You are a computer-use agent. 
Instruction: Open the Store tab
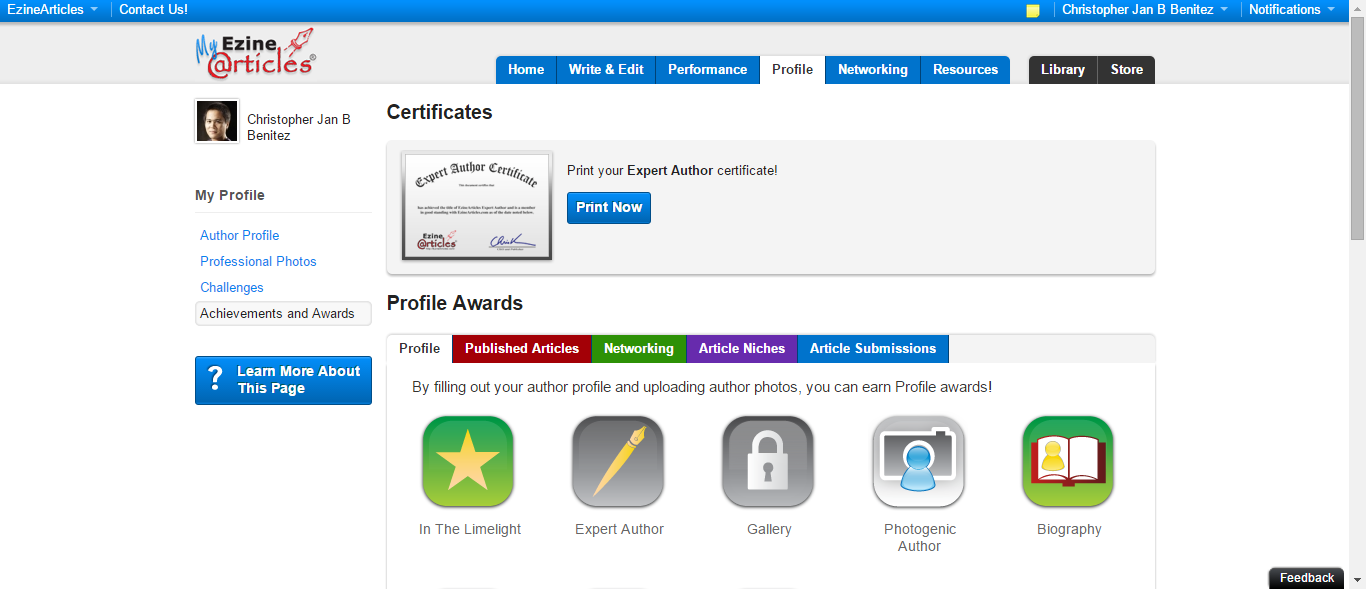click(1127, 69)
